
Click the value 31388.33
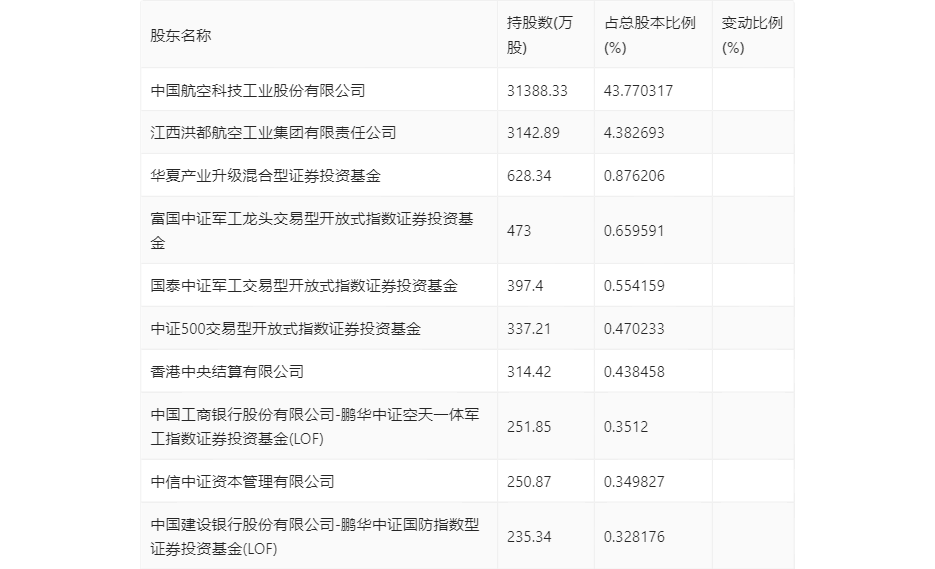(x=537, y=91)
